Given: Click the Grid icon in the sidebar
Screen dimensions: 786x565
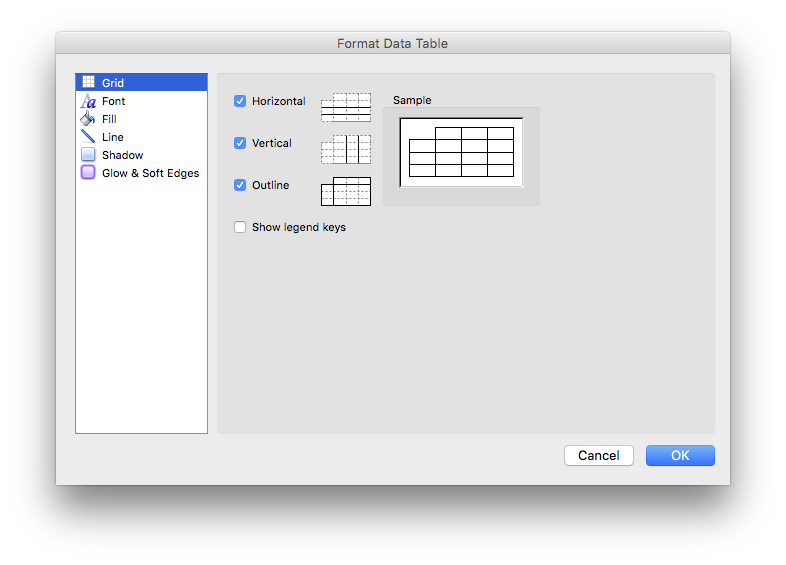Looking at the screenshot, I should pyautogui.click(x=88, y=82).
